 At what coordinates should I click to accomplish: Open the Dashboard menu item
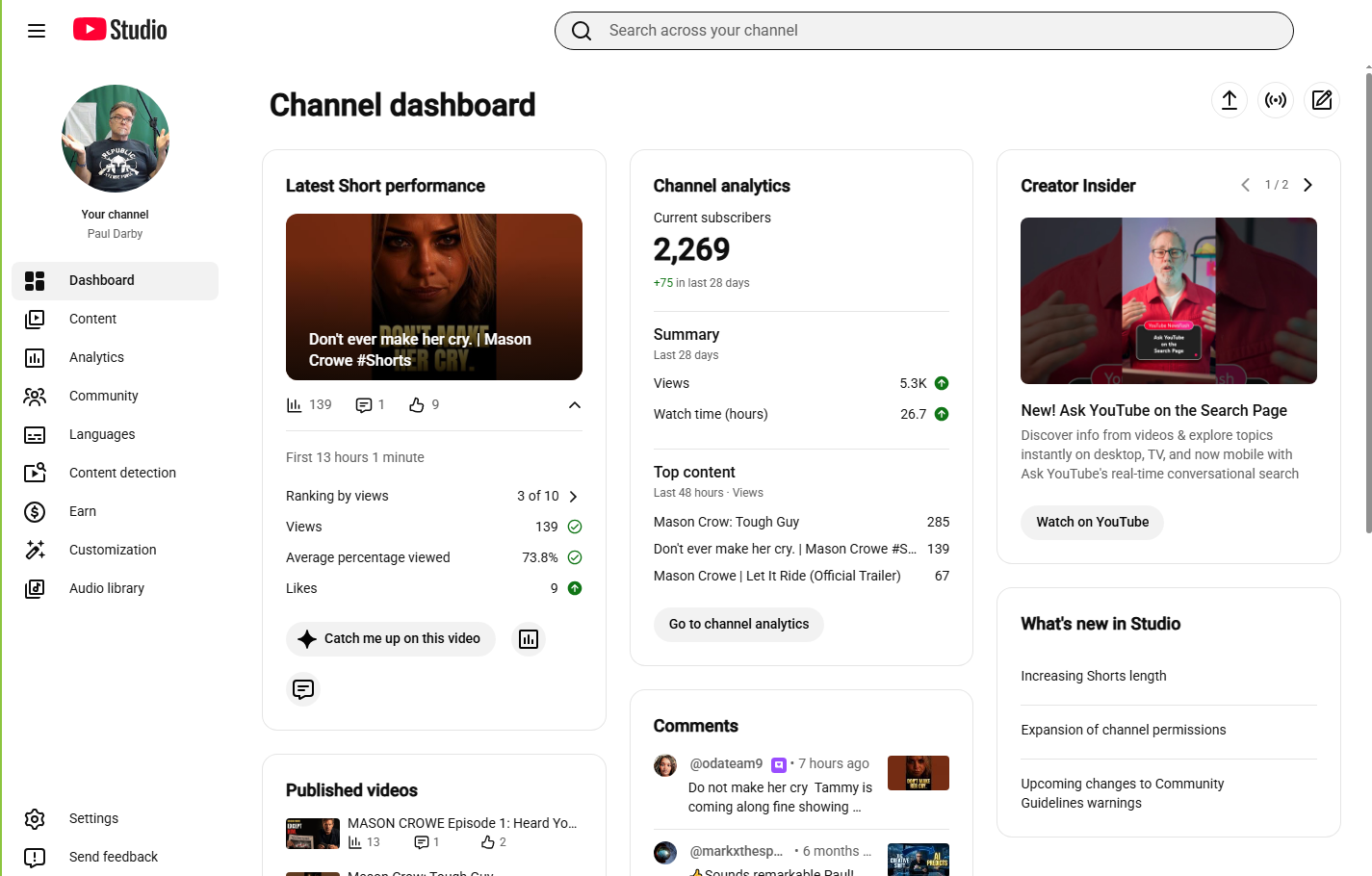click(x=116, y=281)
